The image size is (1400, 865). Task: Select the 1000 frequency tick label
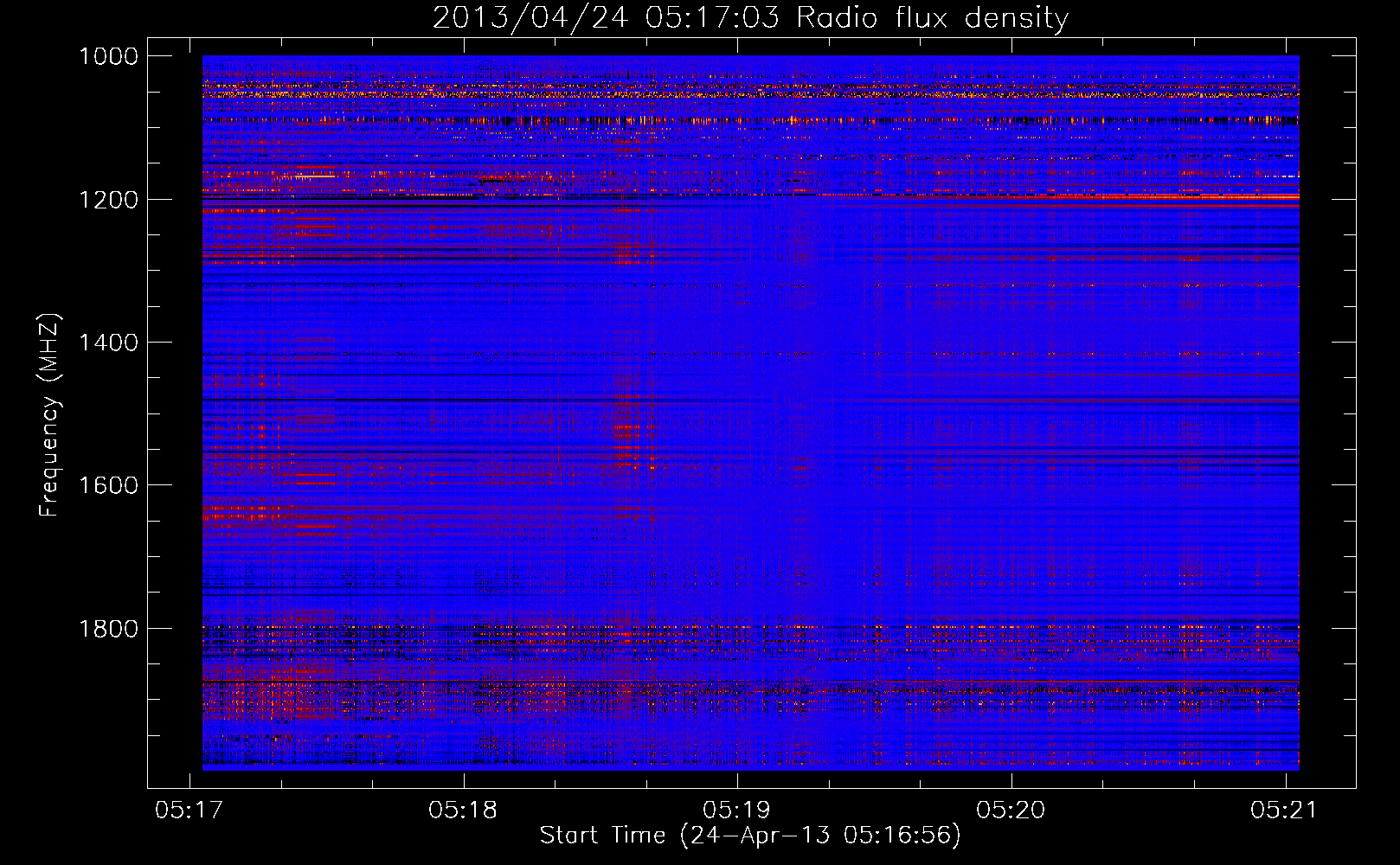click(x=108, y=56)
